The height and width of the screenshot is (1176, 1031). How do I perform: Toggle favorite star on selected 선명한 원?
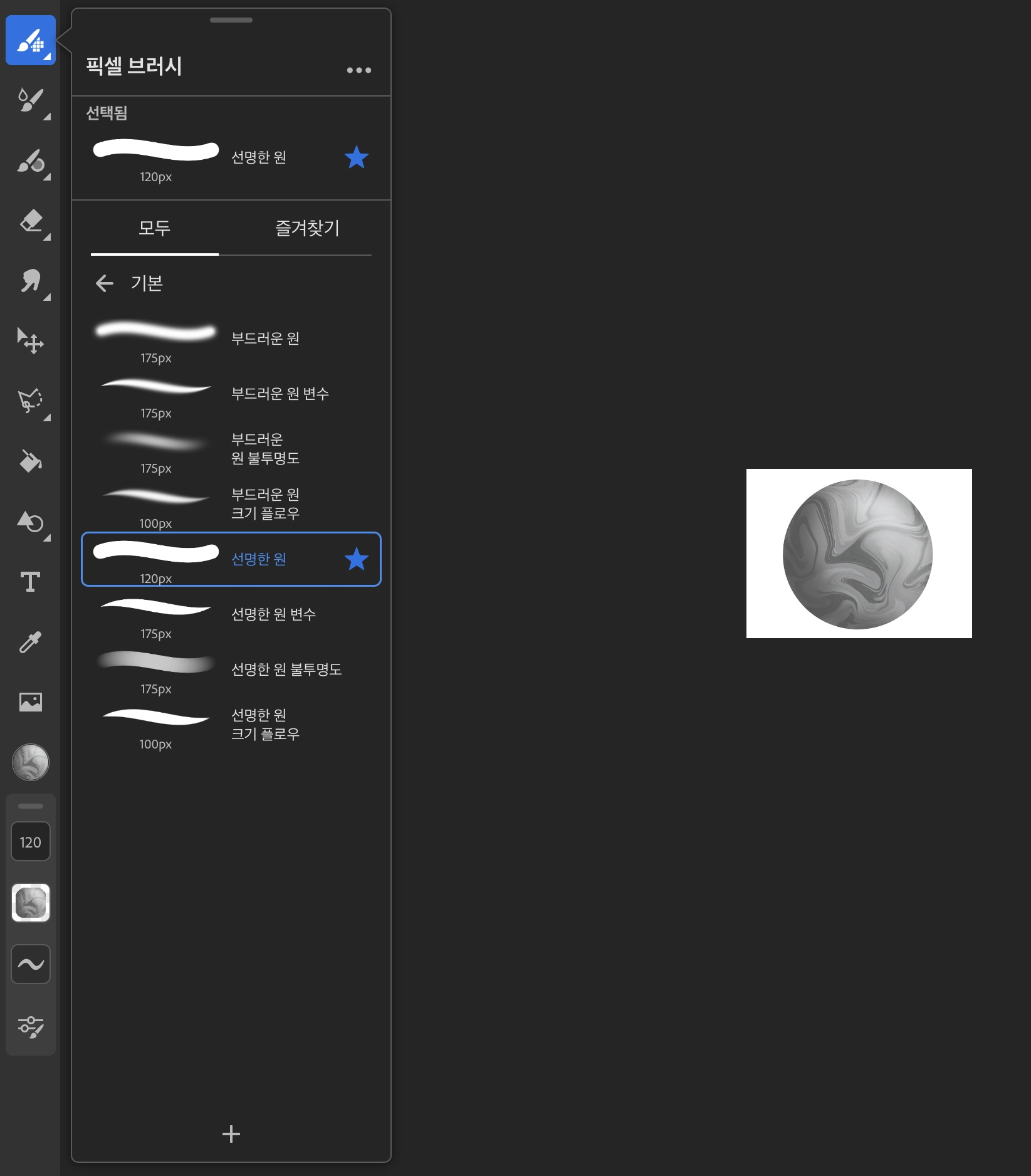pyautogui.click(x=357, y=157)
